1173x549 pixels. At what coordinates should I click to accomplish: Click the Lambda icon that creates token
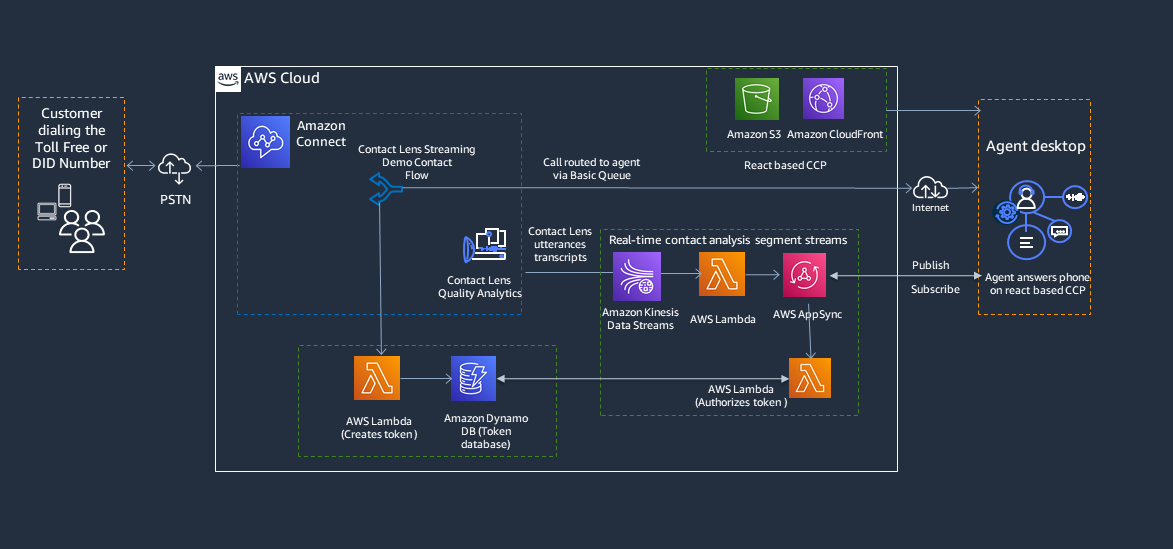(376, 378)
